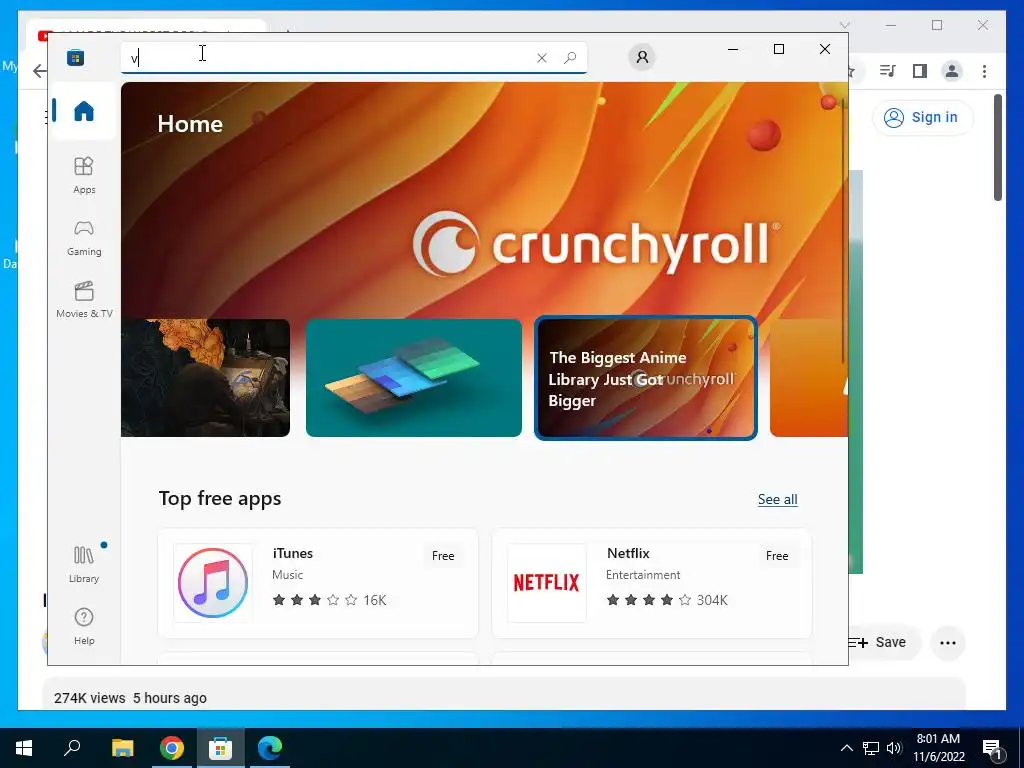Screen dimensions: 1024x768
Task: Open the Netflix app listing
Action: [652, 583]
